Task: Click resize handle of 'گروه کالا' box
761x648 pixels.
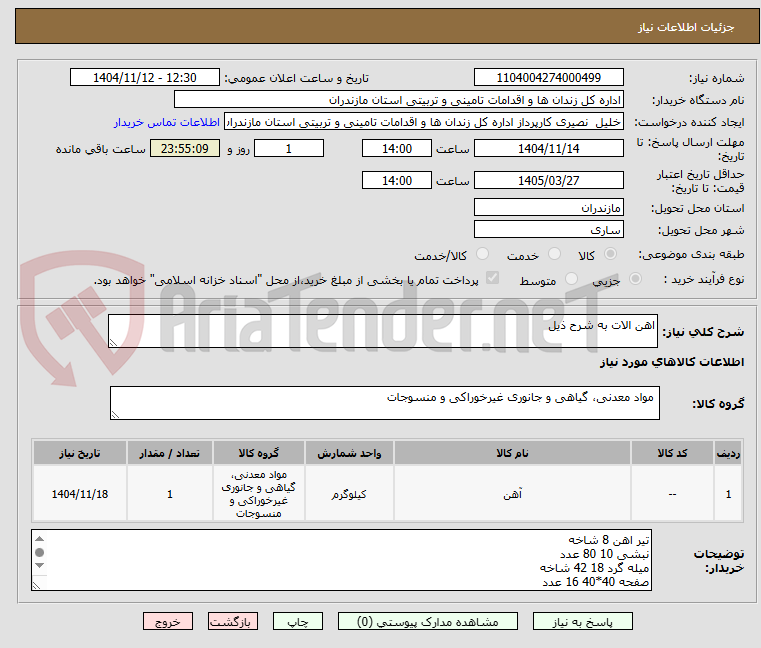Action: (115, 415)
